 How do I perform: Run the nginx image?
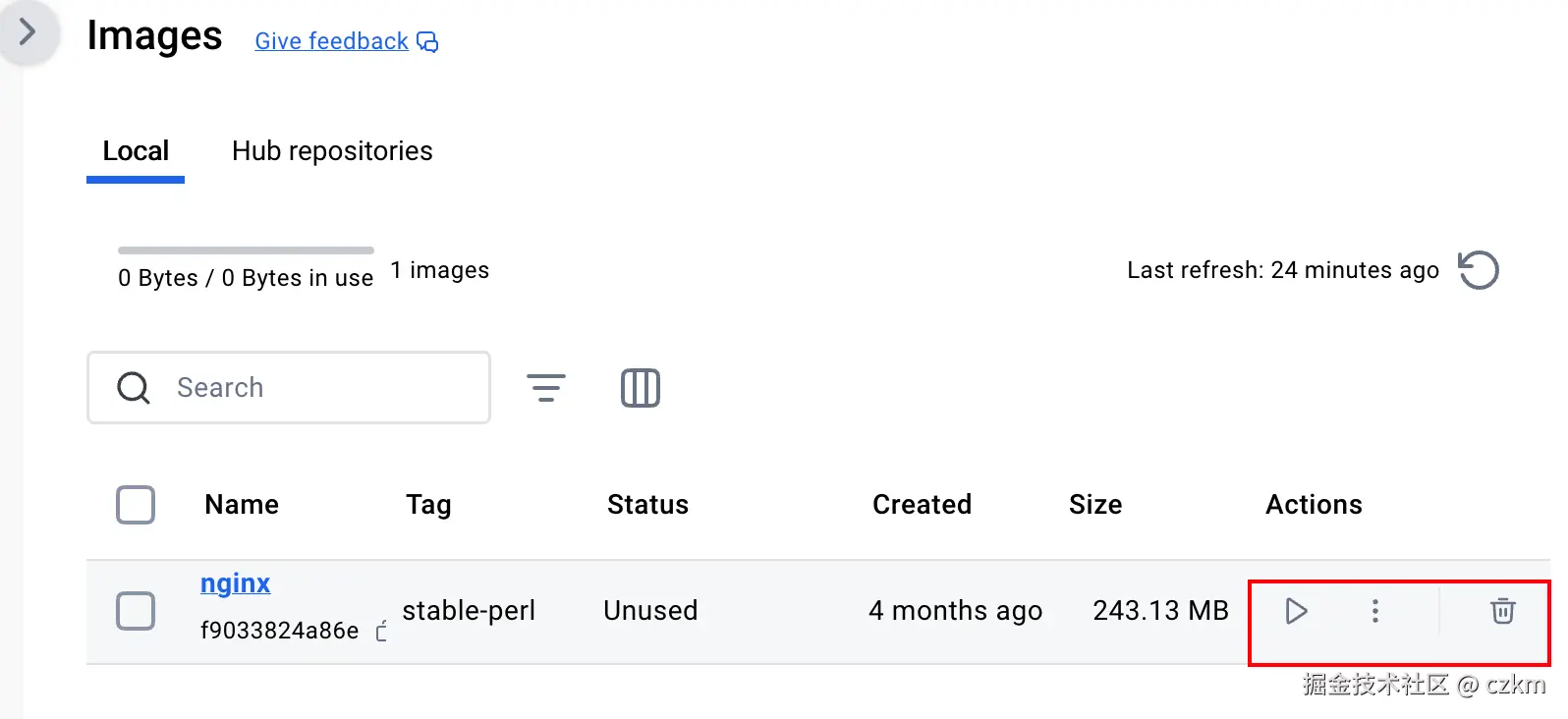[x=1296, y=611]
